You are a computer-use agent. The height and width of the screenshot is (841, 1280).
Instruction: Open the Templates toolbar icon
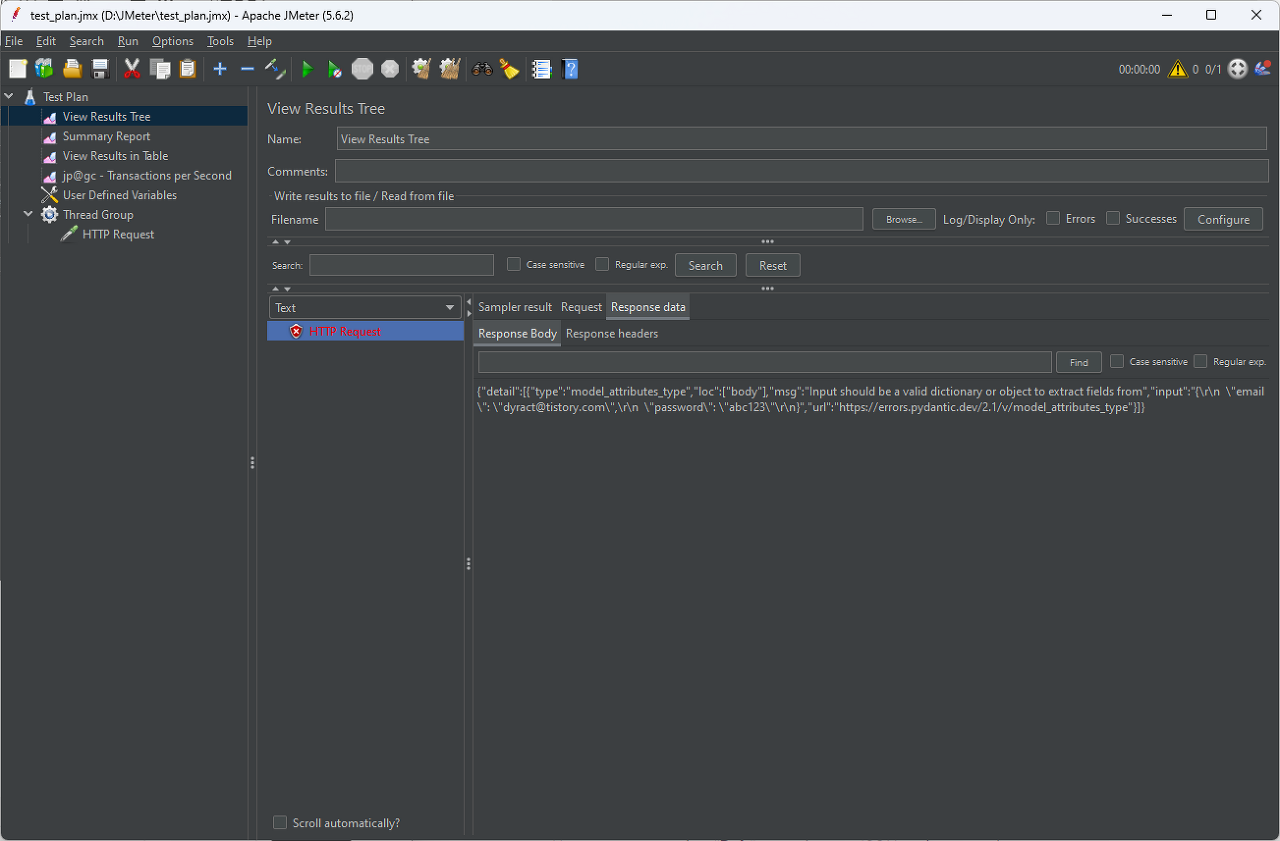click(x=44, y=69)
